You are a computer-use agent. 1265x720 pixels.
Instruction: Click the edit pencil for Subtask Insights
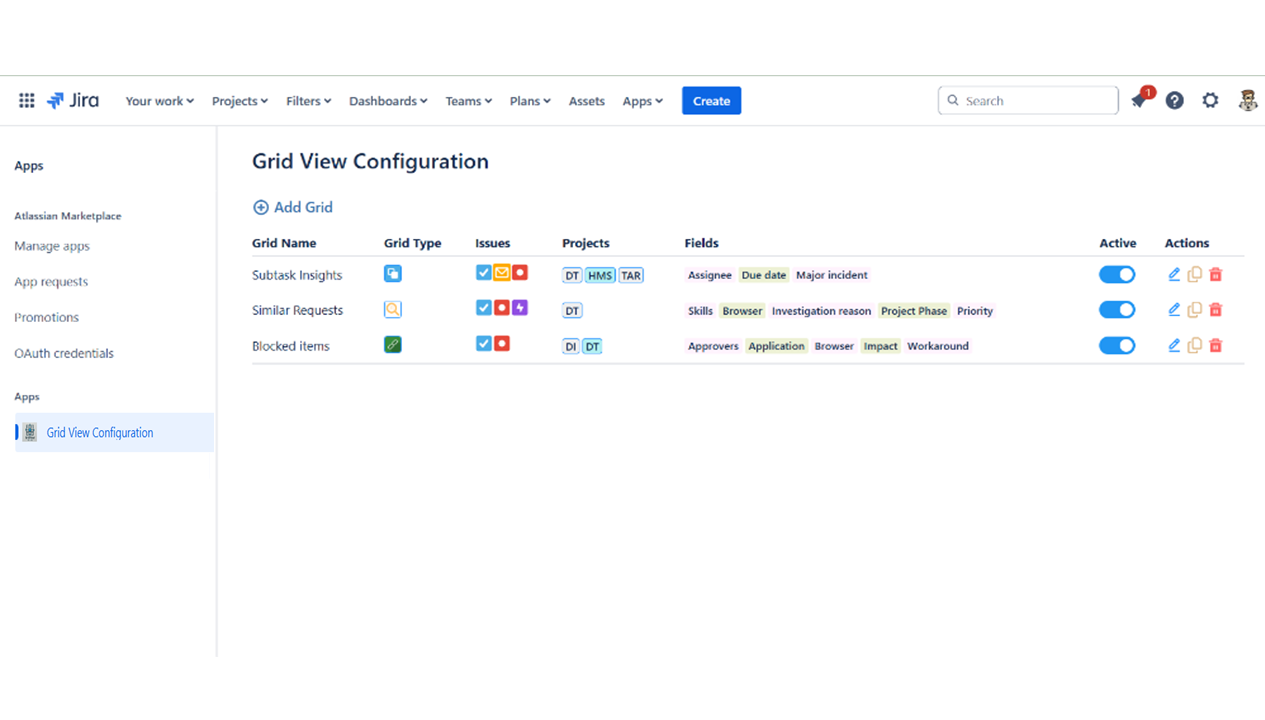tap(1174, 275)
